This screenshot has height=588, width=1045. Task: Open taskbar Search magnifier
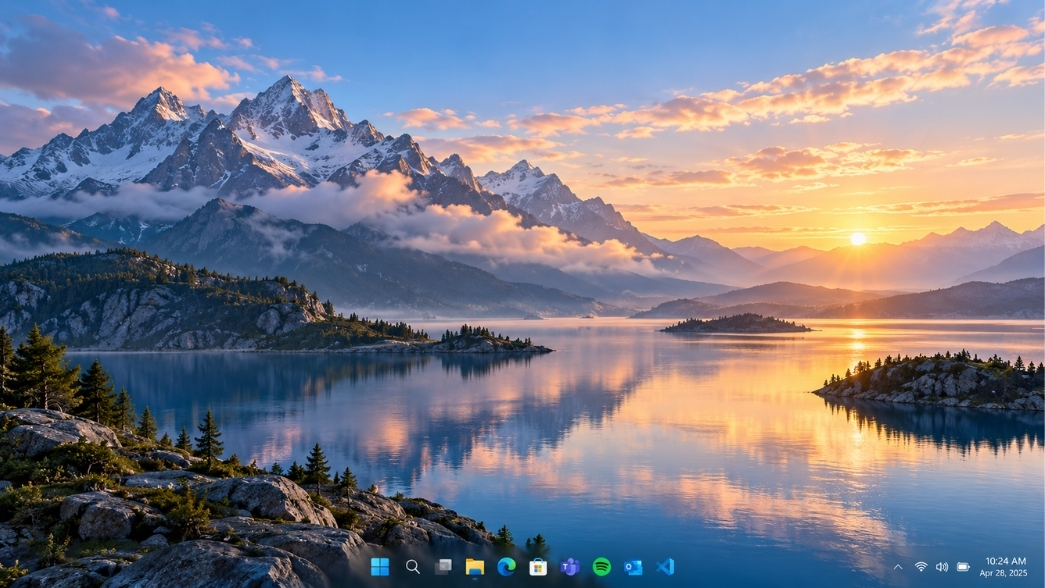tap(413, 567)
